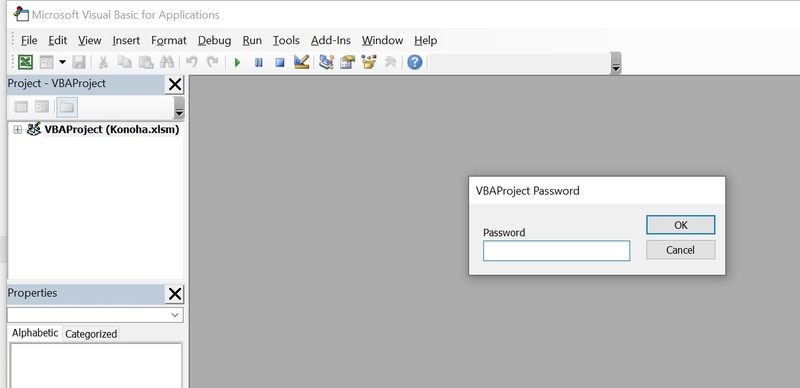The height and width of the screenshot is (388, 800).
Task: Open the Insert menu
Action: (126, 40)
